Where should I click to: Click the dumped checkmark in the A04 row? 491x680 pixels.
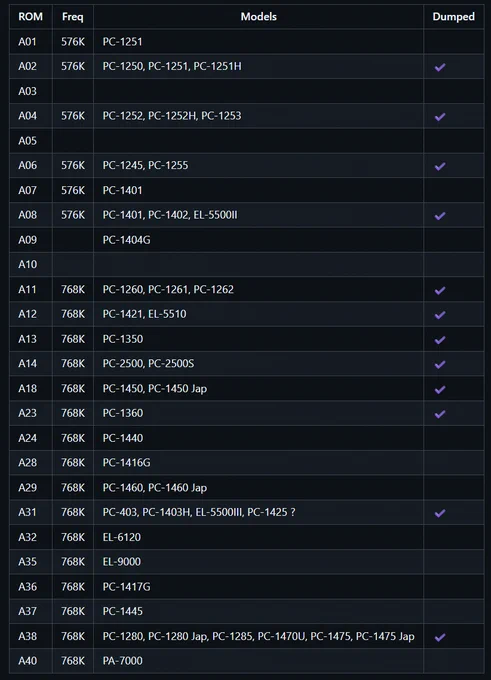(x=440, y=116)
